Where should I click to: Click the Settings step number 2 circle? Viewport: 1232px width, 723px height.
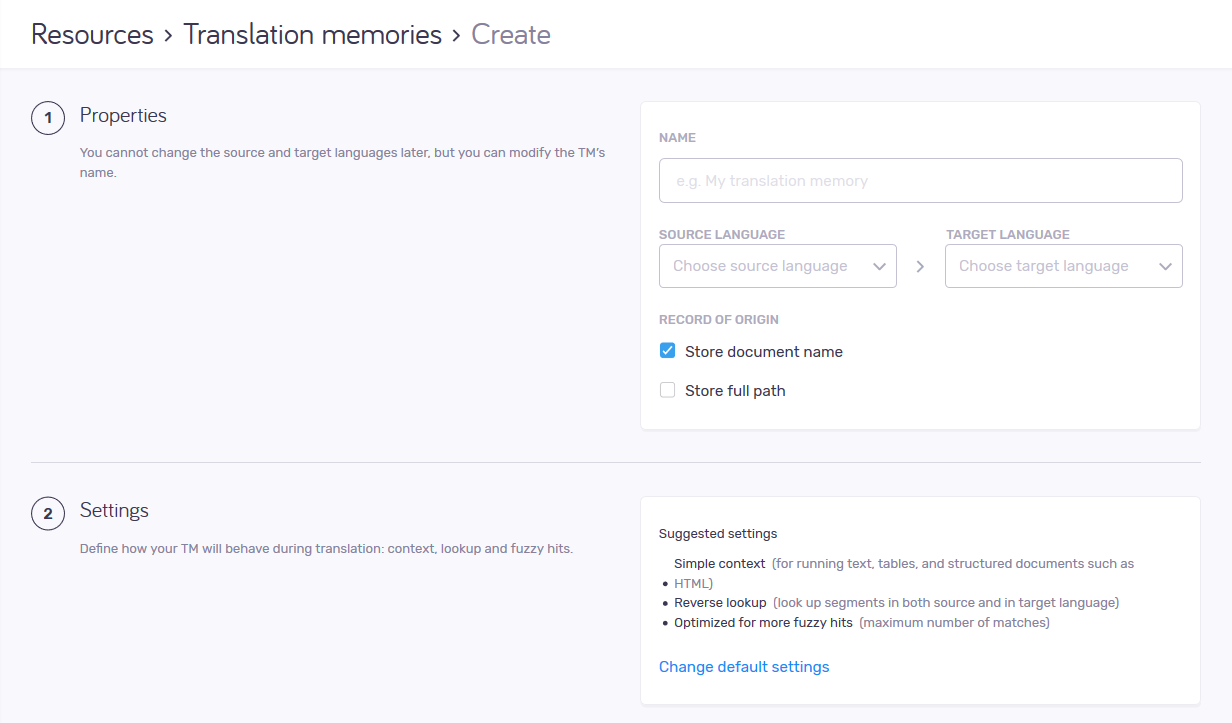(48, 512)
